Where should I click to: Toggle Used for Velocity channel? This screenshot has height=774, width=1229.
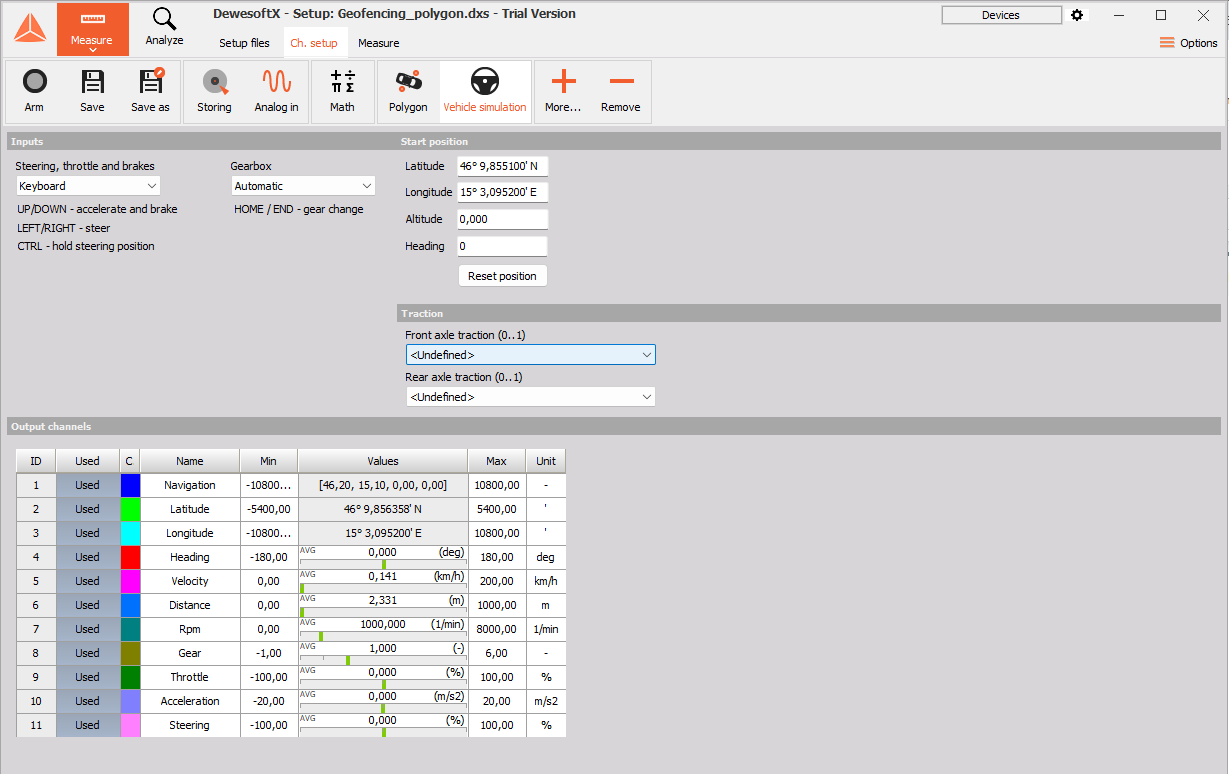tap(87, 581)
